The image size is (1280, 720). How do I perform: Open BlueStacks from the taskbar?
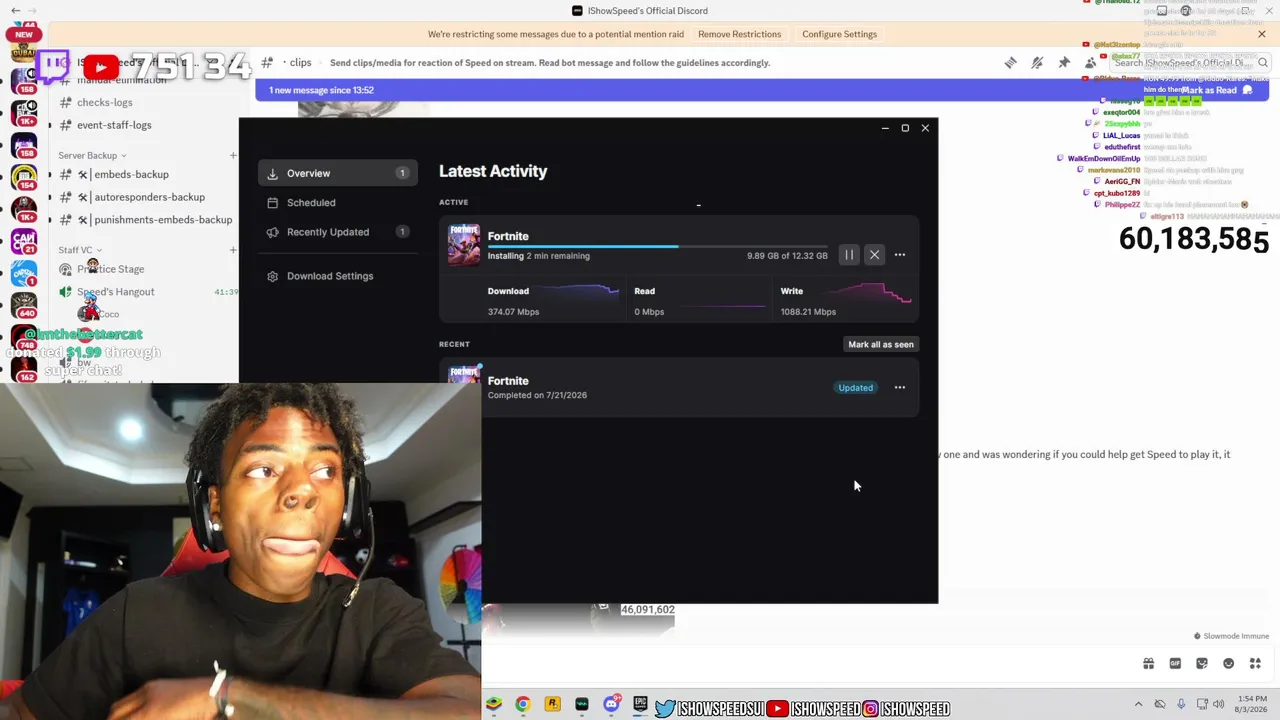494,705
